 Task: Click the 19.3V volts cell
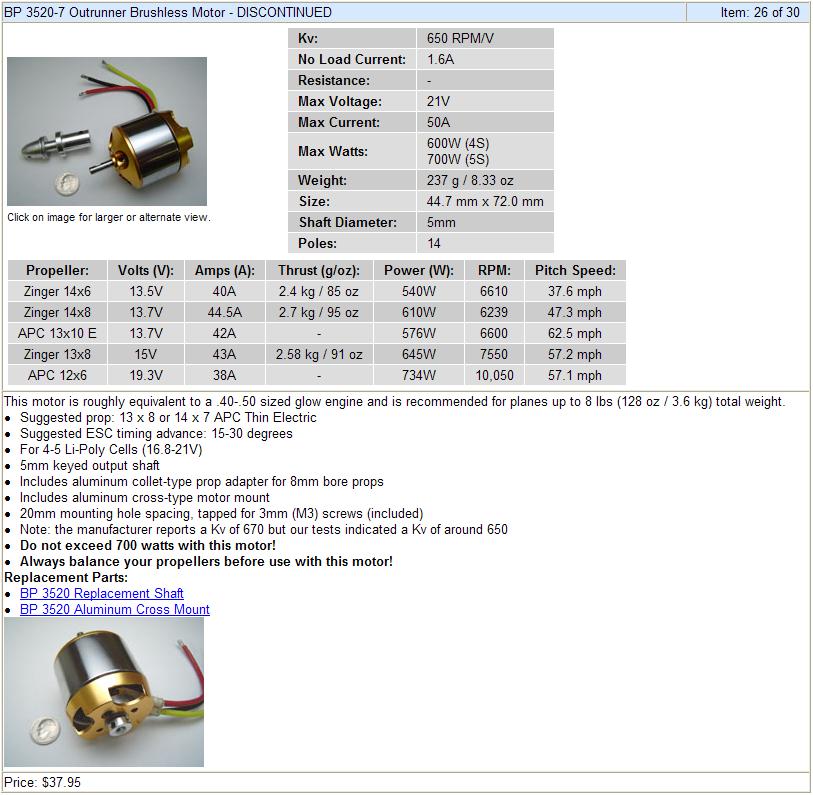click(146, 375)
